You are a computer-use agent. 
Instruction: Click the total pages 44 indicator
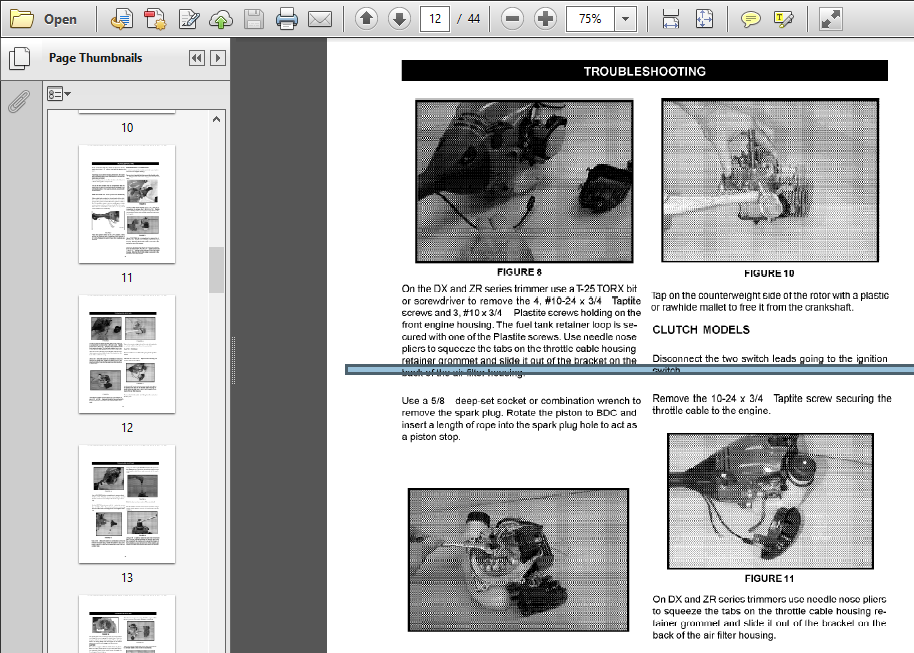point(474,19)
